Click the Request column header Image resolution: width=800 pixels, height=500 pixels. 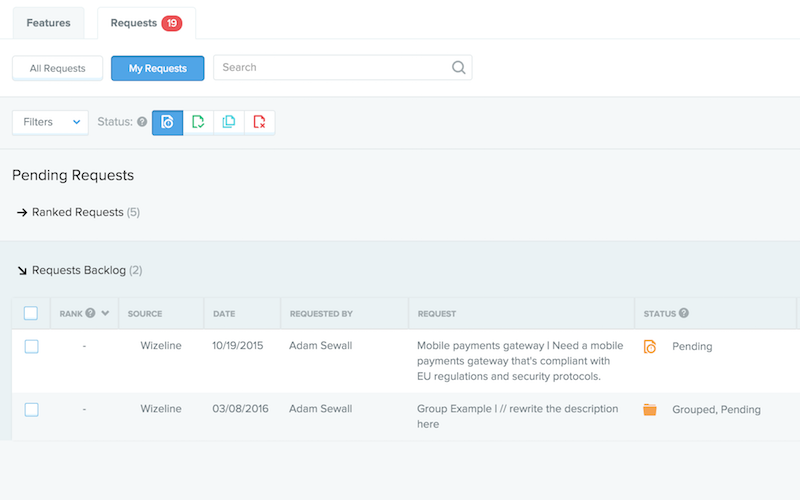point(437,314)
